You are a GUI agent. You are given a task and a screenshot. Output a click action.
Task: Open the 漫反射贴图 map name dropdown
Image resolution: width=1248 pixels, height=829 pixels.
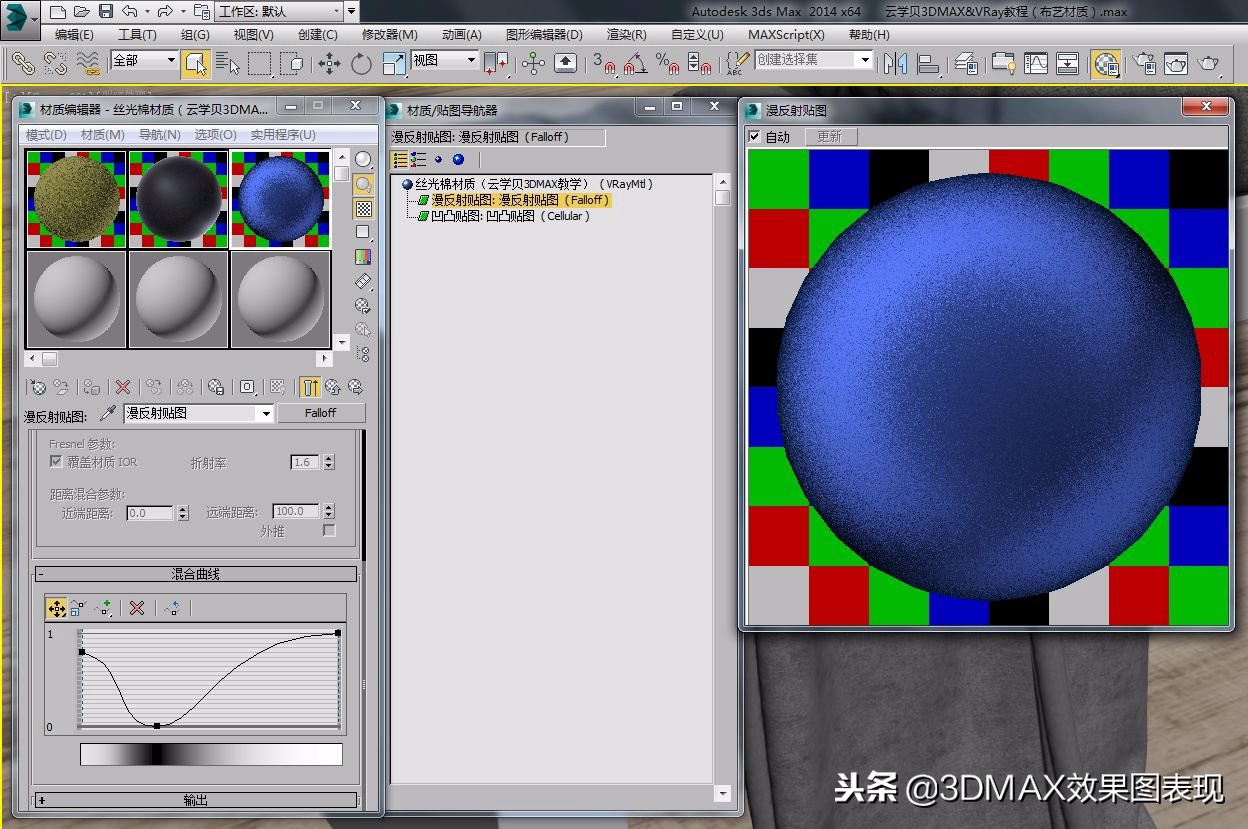[265, 413]
